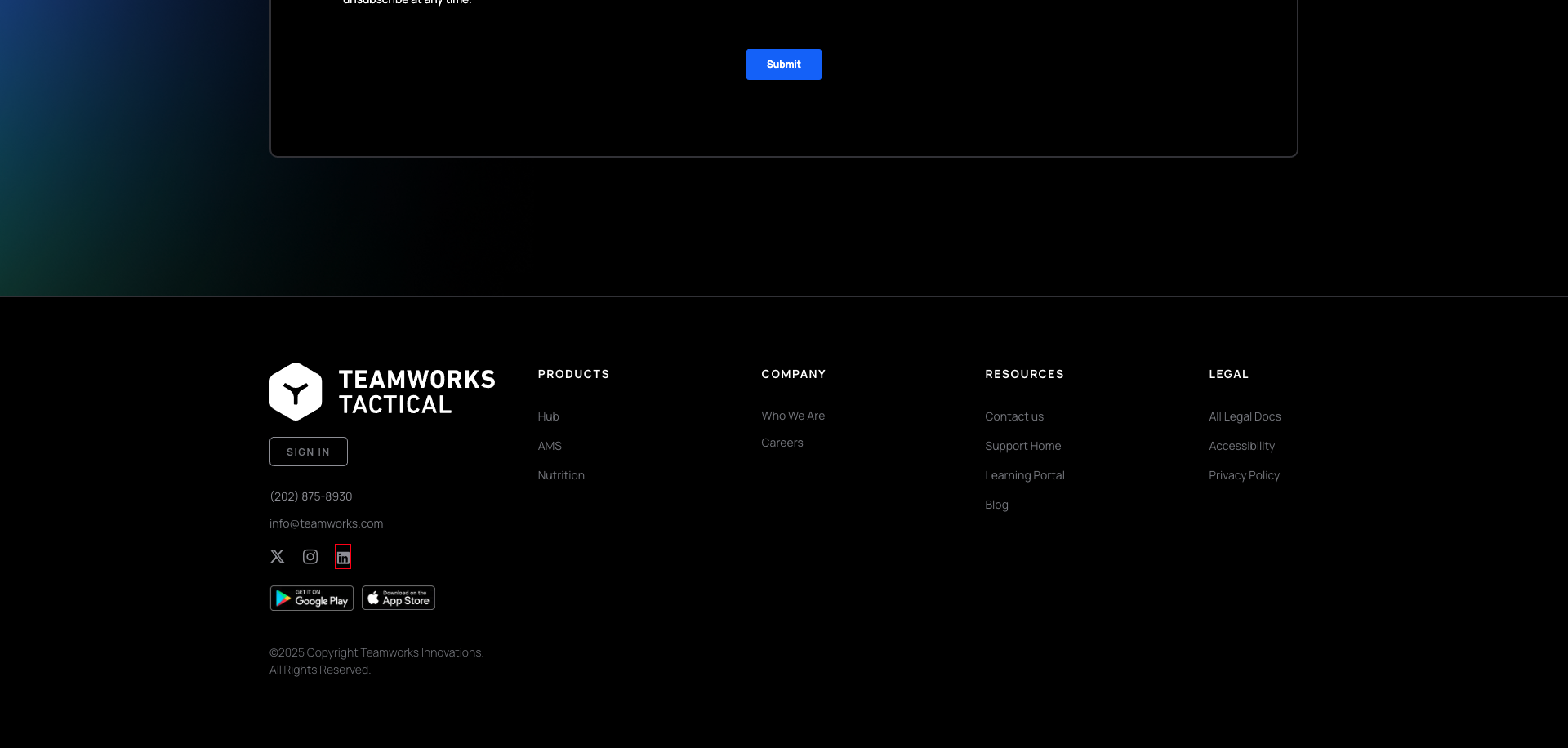
Task: Open the Privacy Policy
Action: (1244, 474)
